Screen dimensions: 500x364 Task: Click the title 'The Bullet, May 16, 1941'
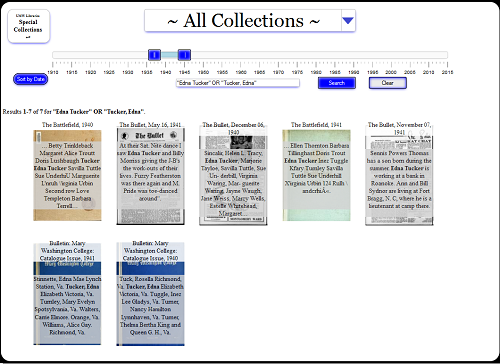coord(150,125)
